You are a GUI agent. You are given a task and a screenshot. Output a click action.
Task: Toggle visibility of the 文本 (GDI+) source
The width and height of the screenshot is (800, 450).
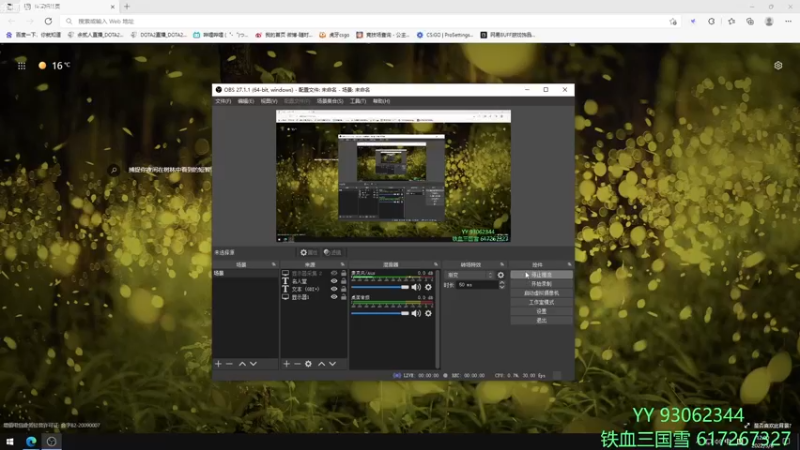pos(334,289)
